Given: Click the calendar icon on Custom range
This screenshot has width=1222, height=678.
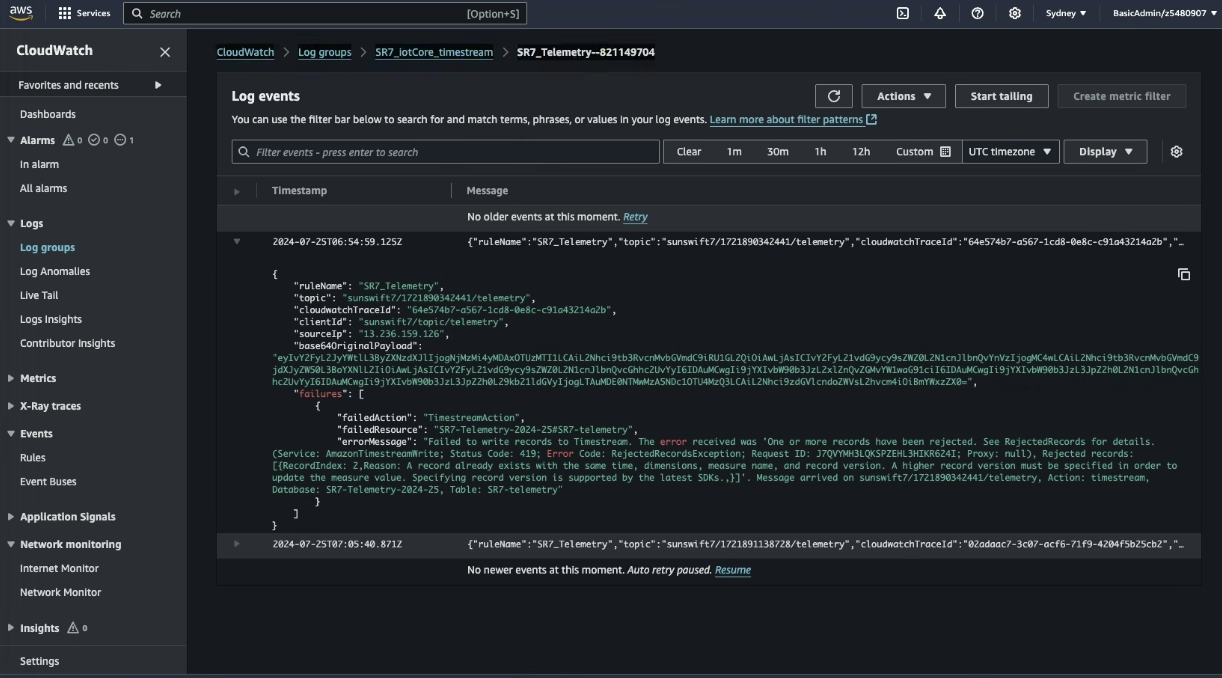Looking at the screenshot, I should [945, 152].
